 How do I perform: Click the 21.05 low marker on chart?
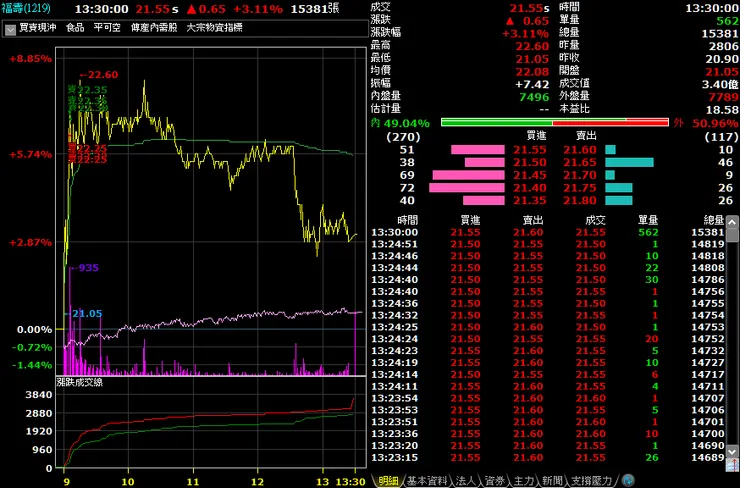click(84, 313)
